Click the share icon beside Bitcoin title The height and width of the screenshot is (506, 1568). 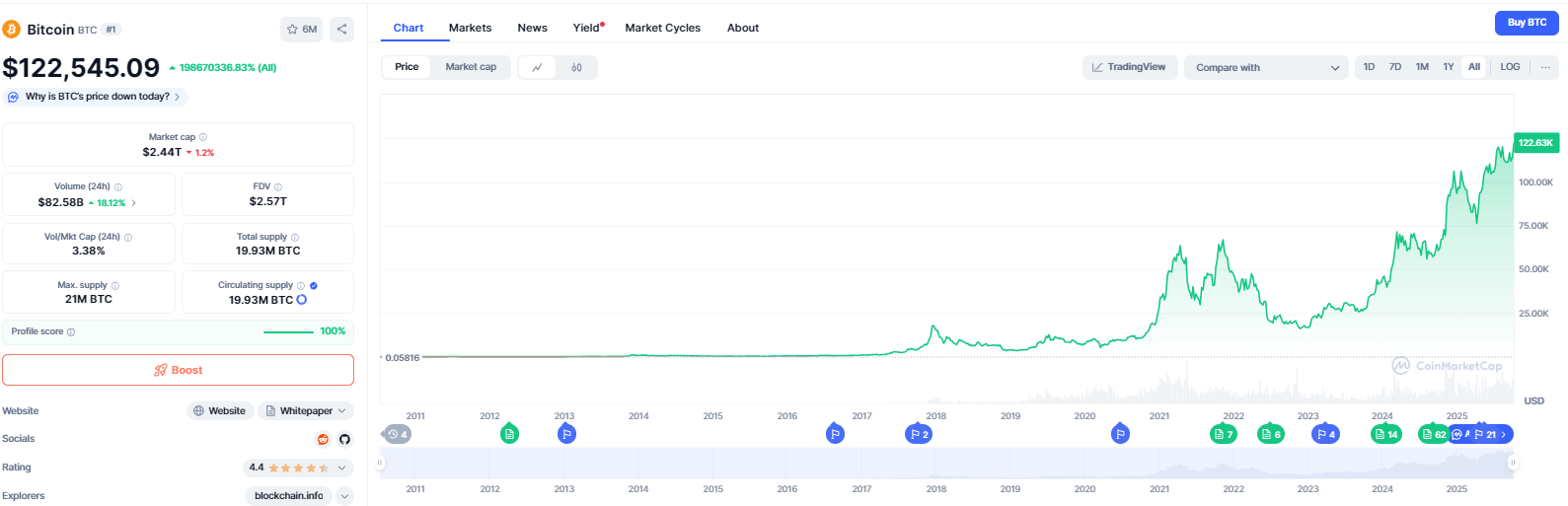[341, 30]
